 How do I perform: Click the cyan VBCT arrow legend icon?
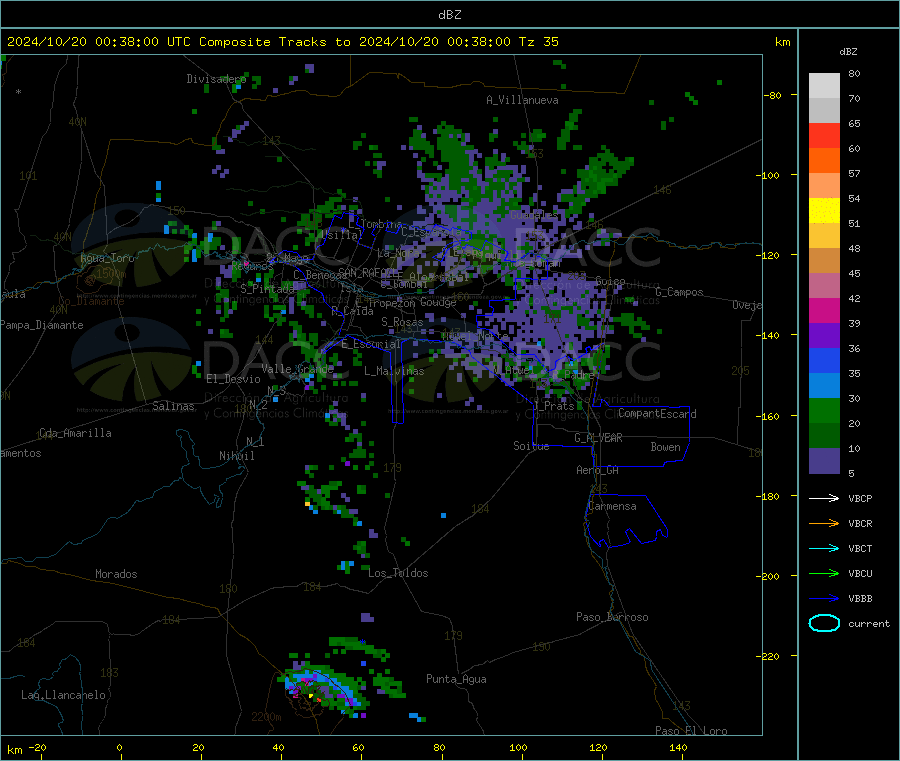click(x=824, y=549)
